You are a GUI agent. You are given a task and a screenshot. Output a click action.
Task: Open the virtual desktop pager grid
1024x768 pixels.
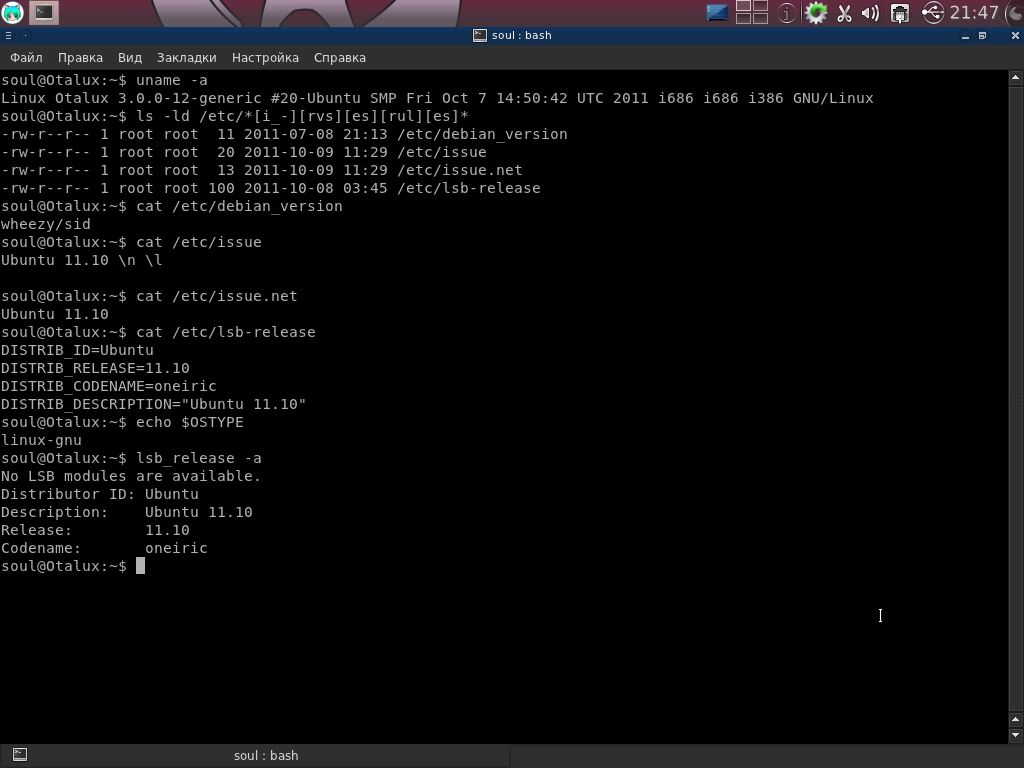(x=752, y=12)
